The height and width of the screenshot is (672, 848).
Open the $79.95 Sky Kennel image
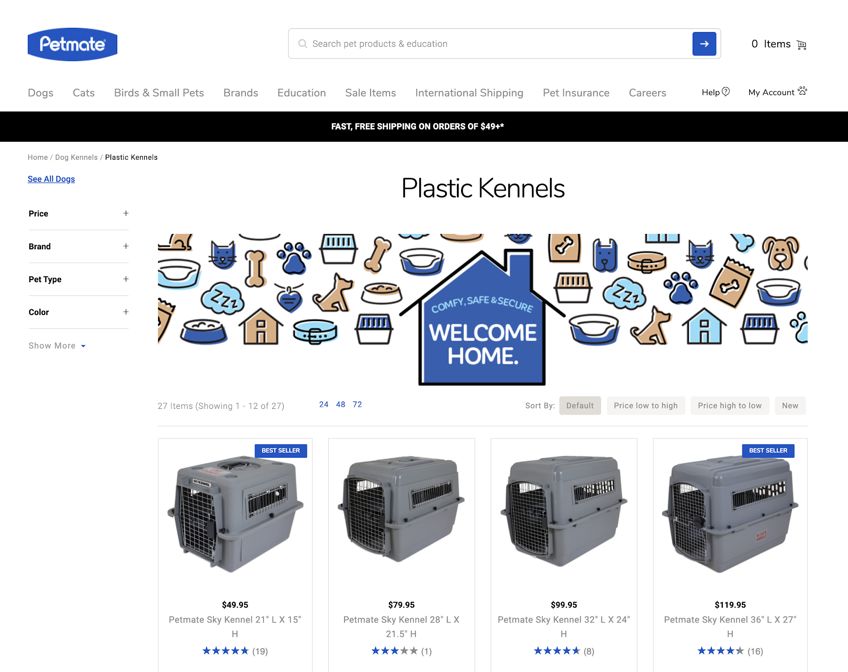click(x=401, y=509)
